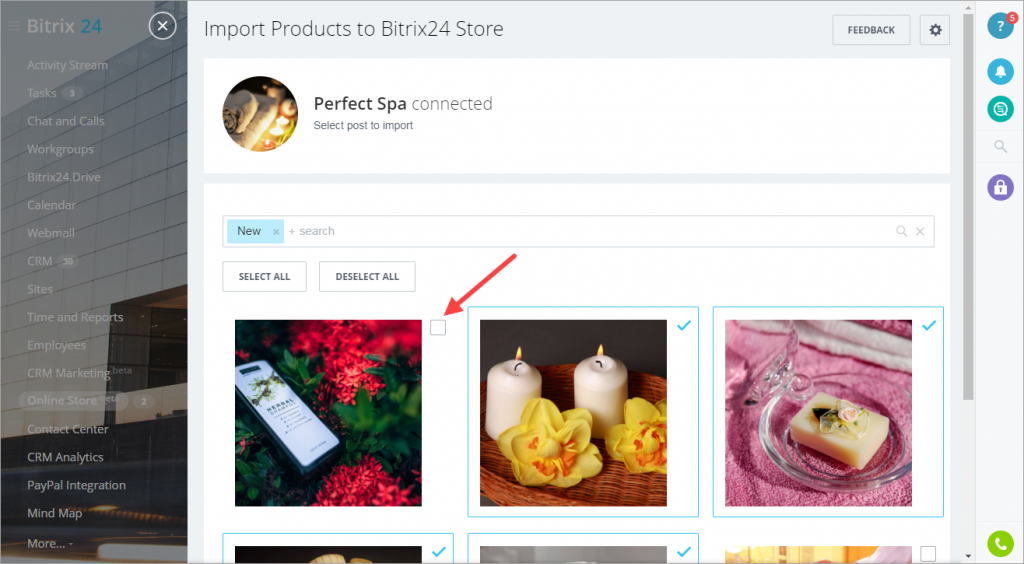The image size is (1024, 564).
Task: Check the herbal shampoo product checkbox
Action: [x=438, y=327]
